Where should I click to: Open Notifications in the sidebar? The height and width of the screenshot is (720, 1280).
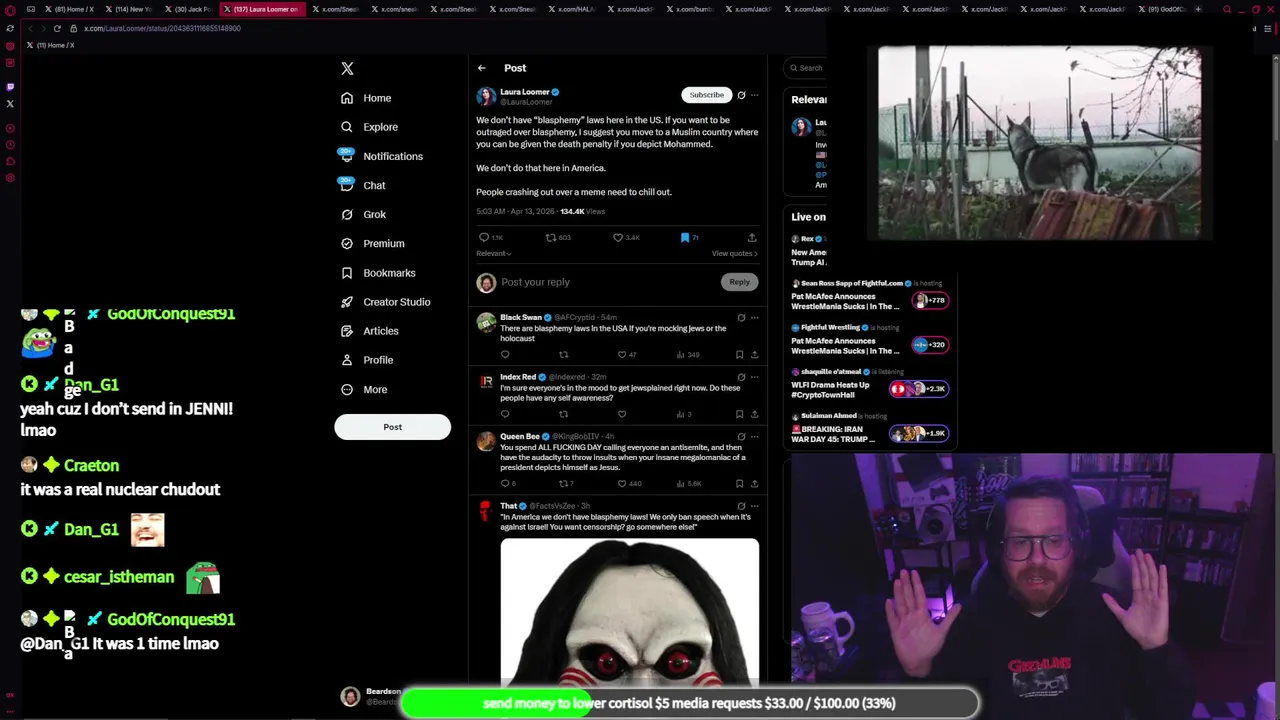pos(381,156)
